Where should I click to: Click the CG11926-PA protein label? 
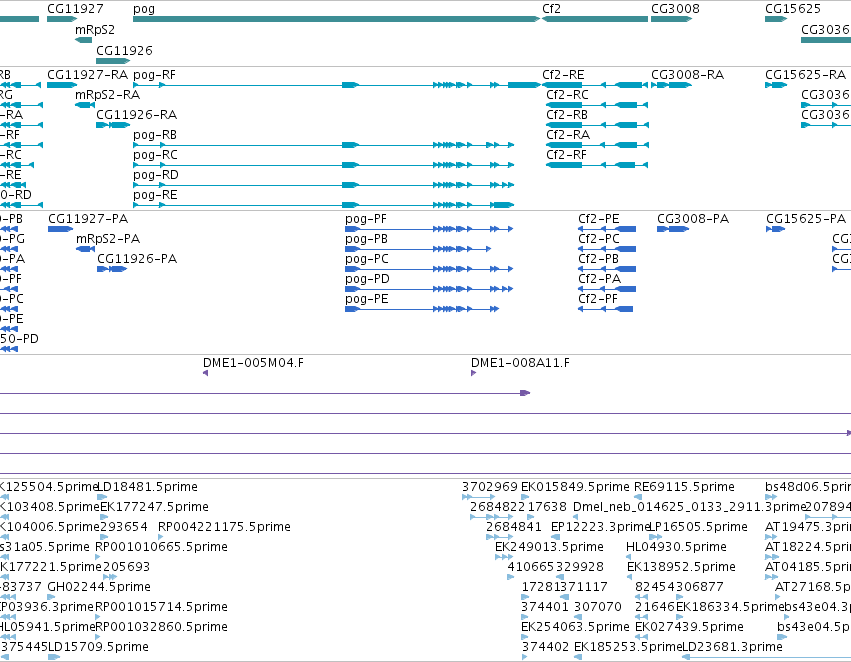pos(137,259)
